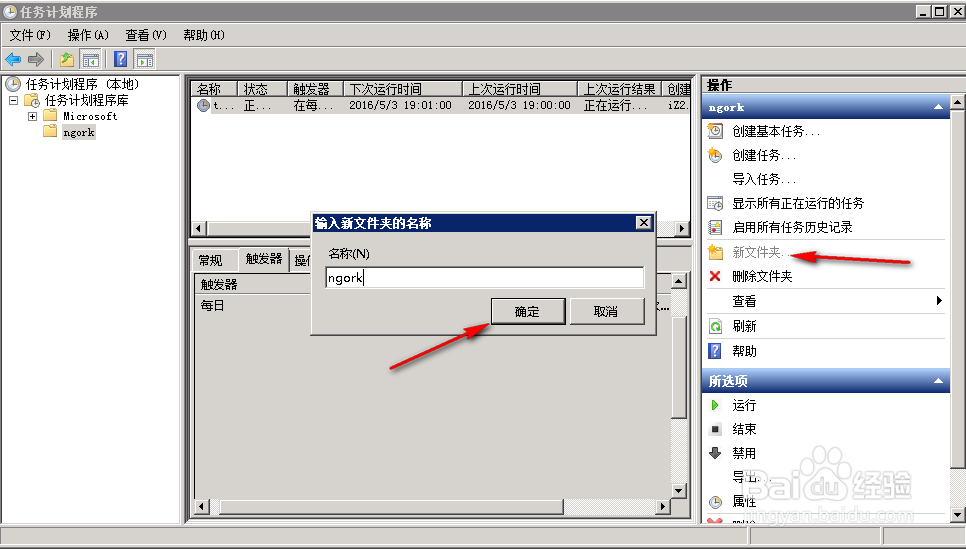Click the 确定 button in dialog
Screen dimensions: 966x549
click(x=528, y=311)
